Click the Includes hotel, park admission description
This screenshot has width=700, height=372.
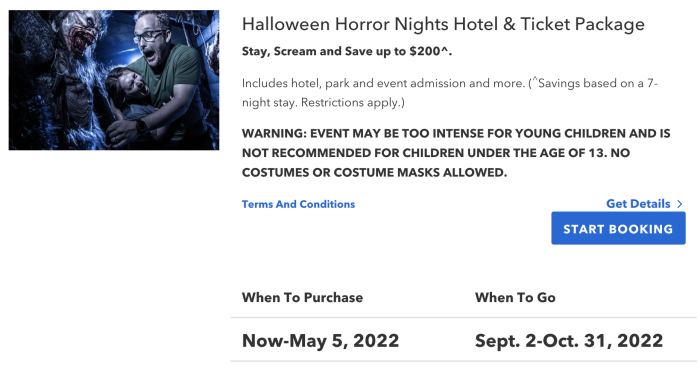click(x=450, y=93)
